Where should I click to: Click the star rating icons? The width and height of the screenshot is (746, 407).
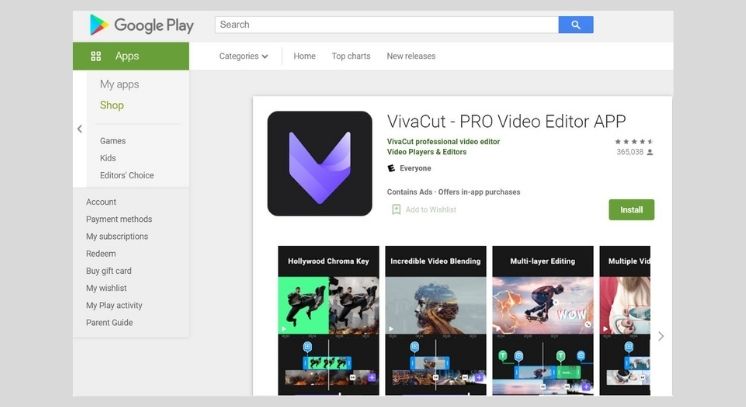pyautogui.click(x=634, y=141)
